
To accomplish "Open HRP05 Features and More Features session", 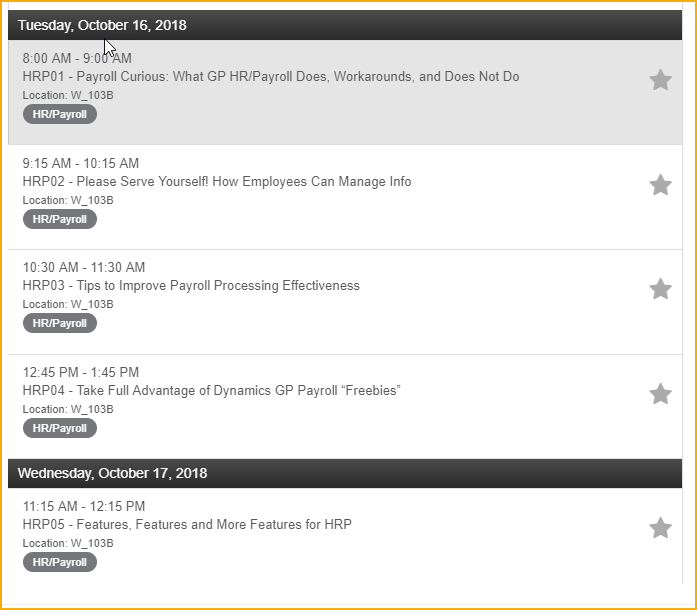I will [187, 524].
